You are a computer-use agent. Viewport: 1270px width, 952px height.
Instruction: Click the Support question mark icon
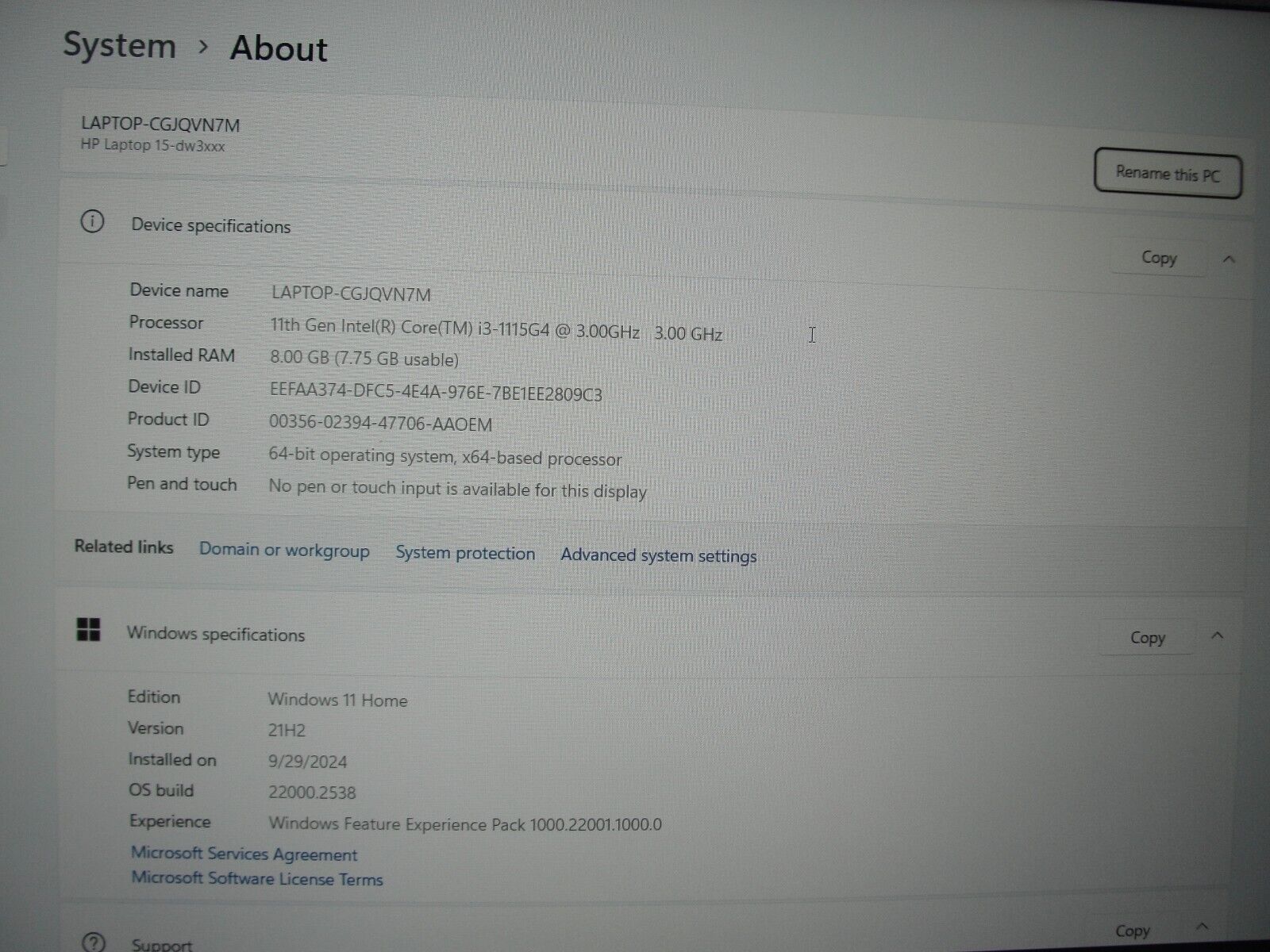tap(94, 942)
